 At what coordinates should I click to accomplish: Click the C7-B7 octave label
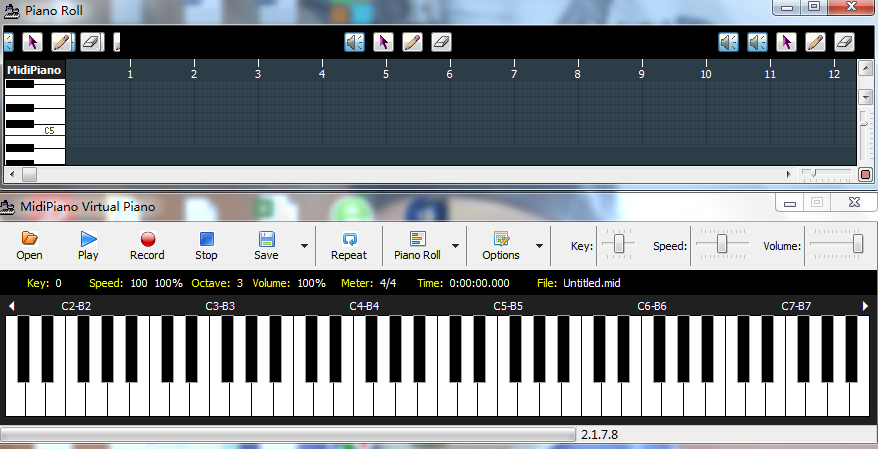pos(796,306)
